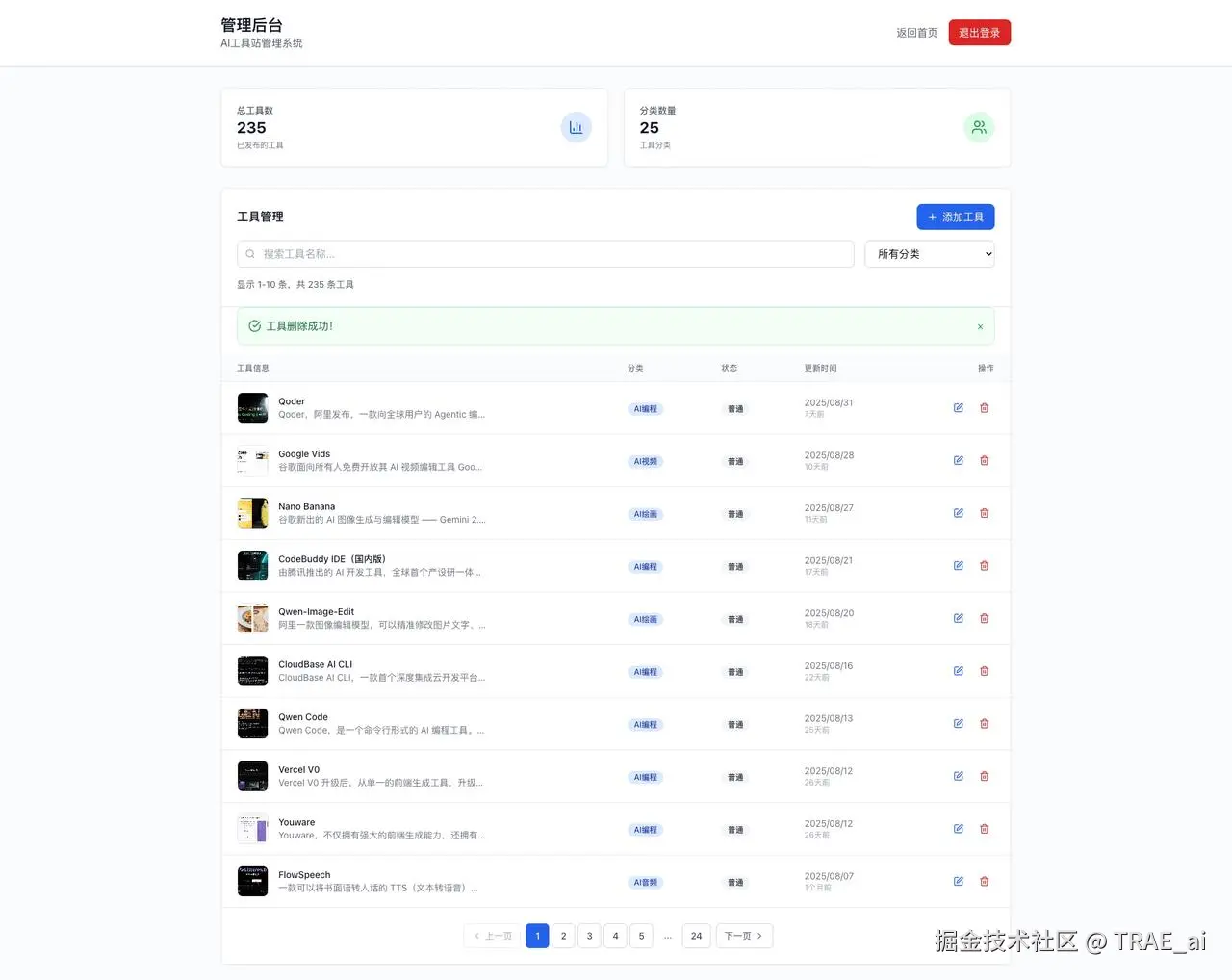The height and width of the screenshot is (980, 1232).
Task: Edit the Nano Banana tool entry
Action: [959, 513]
